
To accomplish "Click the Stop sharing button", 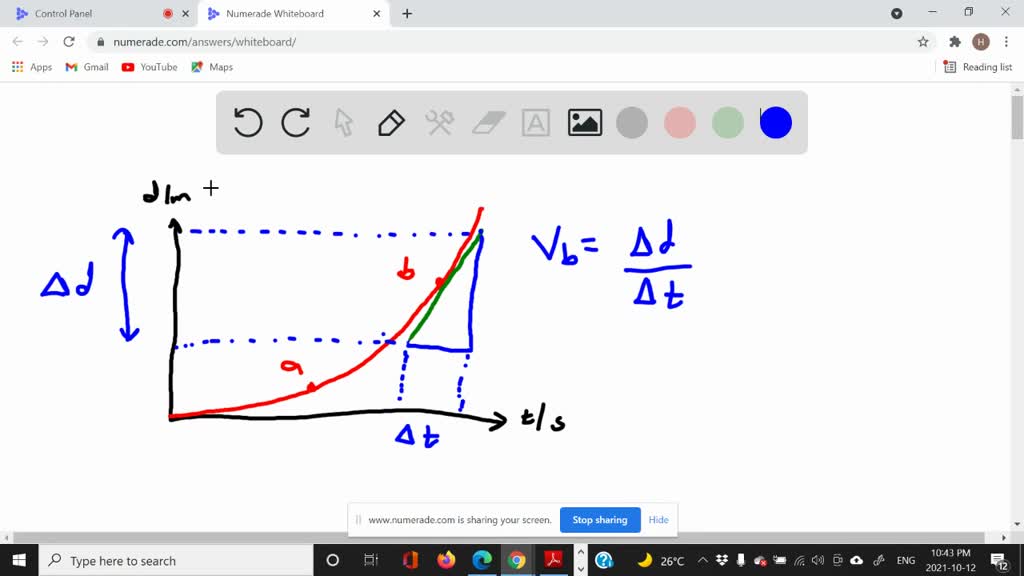I will point(600,520).
